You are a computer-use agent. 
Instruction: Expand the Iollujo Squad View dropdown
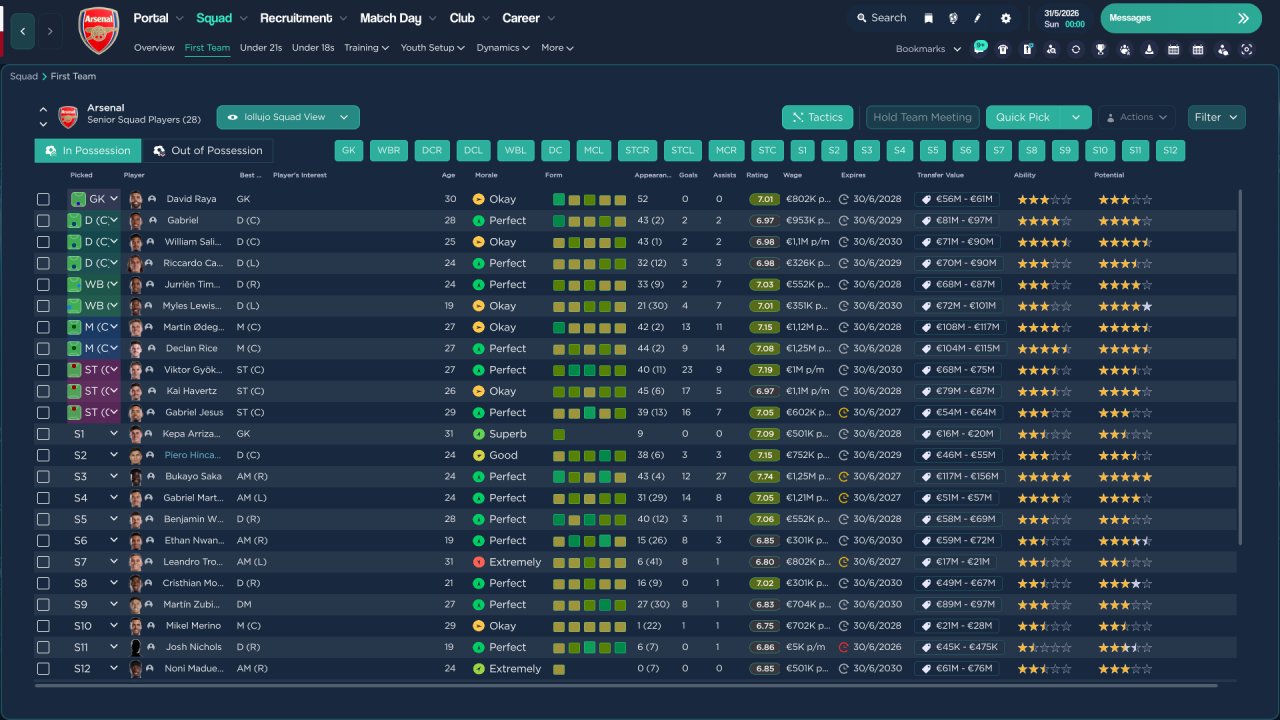(288, 117)
